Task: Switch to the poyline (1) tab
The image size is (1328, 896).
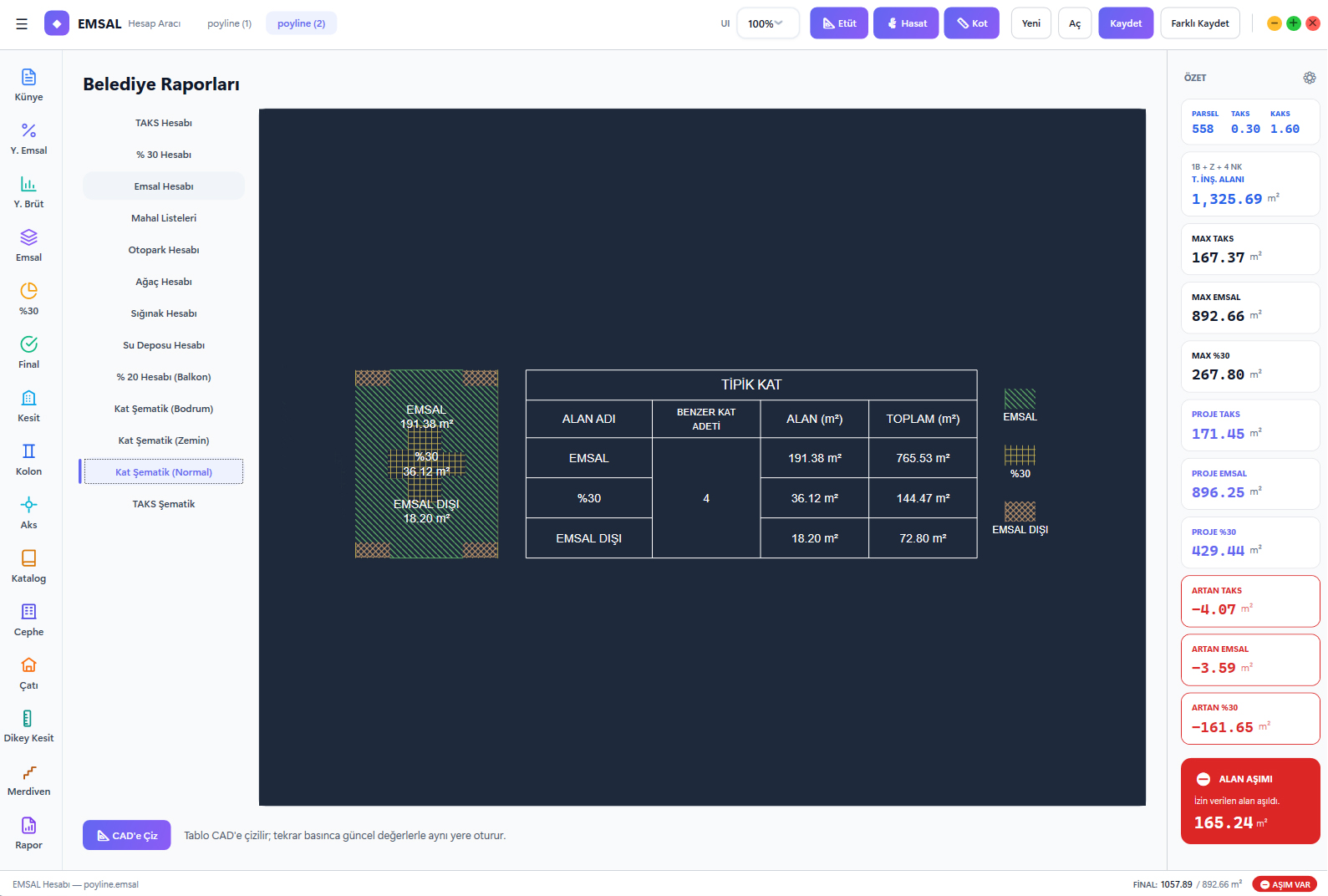Action: pos(229,23)
